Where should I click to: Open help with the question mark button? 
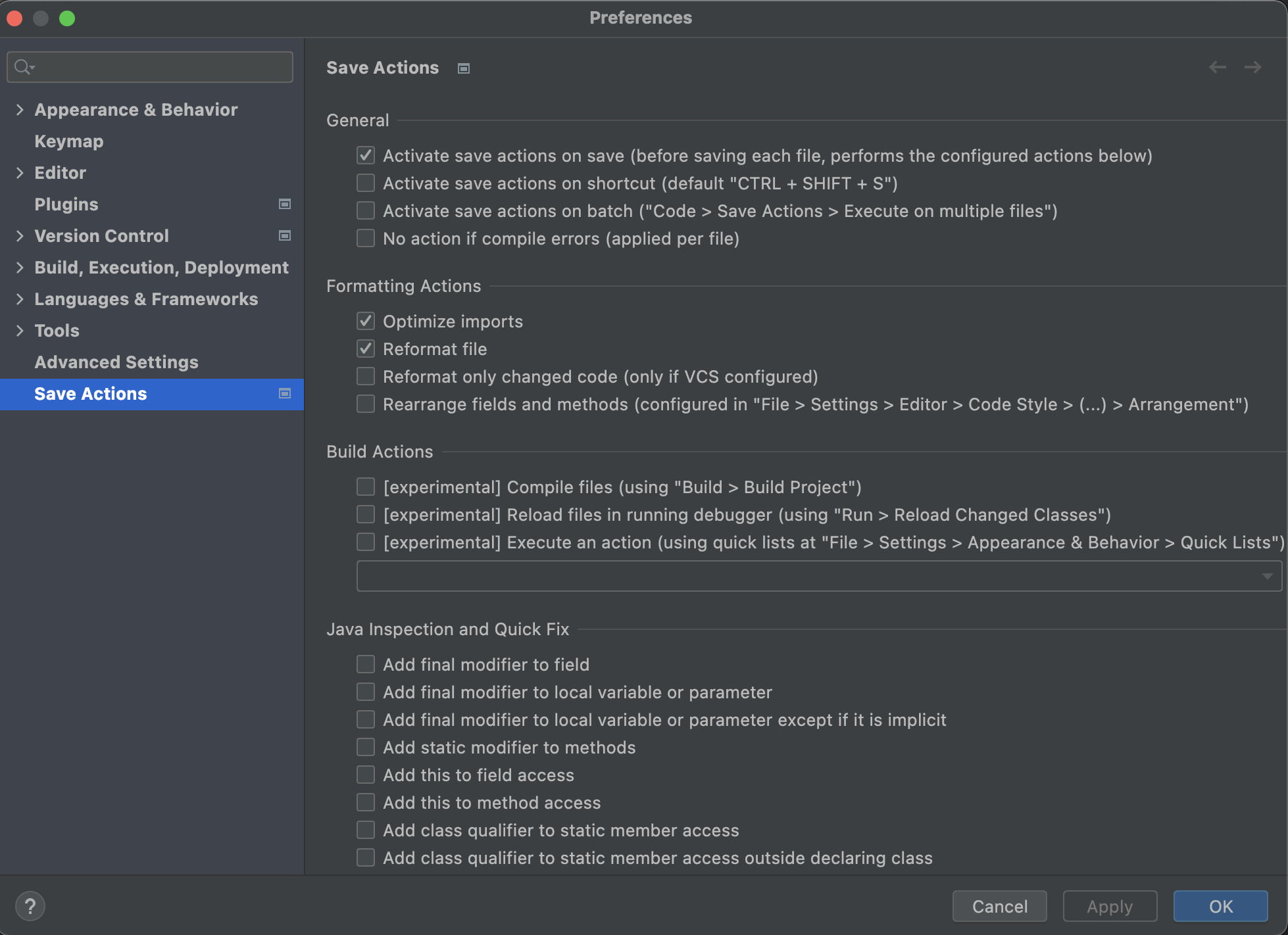pyautogui.click(x=30, y=906)
